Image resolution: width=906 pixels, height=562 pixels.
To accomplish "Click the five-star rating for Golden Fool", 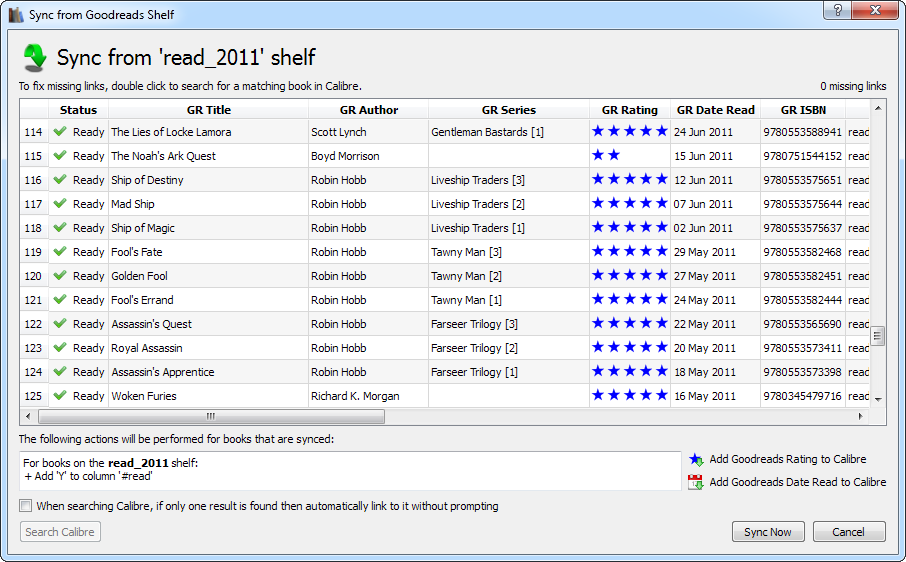I will [630, 276].
